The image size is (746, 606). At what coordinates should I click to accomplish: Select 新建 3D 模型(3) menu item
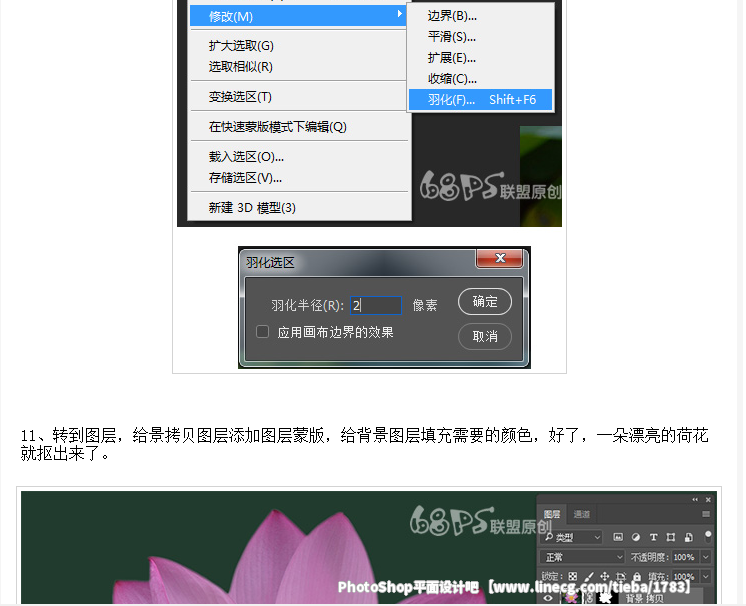point(299,208)
